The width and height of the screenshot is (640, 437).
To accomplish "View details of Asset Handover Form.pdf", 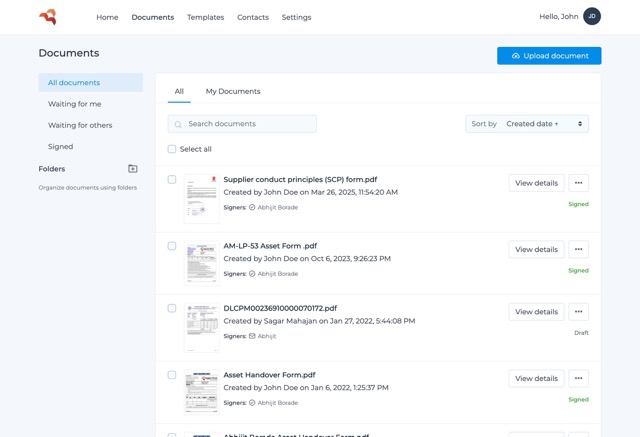I will click(536, 378).
